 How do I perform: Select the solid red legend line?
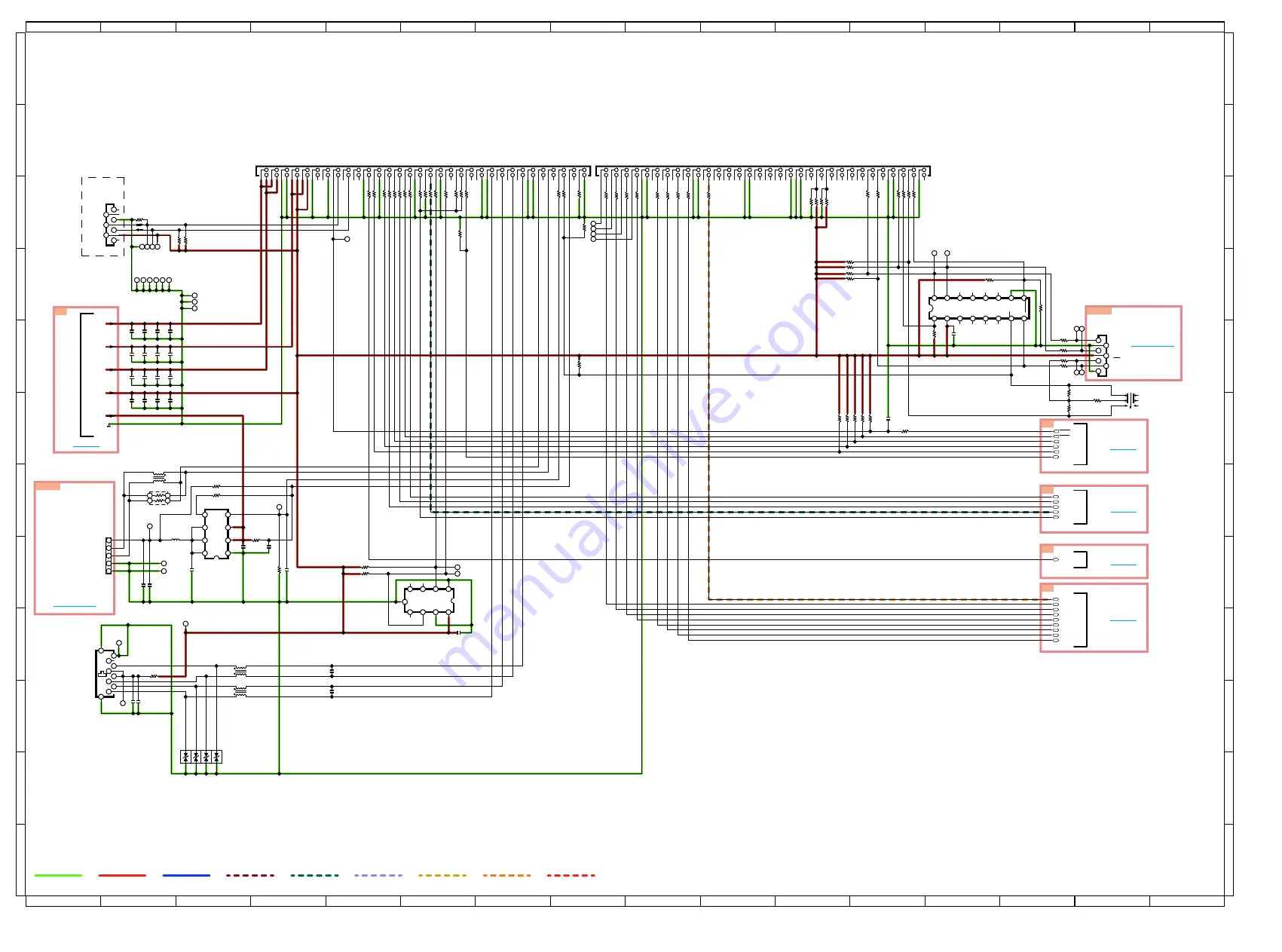point(122,875)
